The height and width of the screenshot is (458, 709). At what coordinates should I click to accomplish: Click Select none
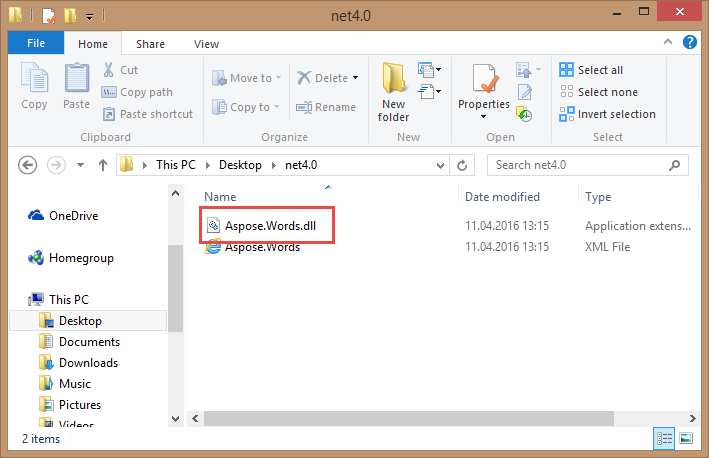pyautogui.click(x=599, y=92)
